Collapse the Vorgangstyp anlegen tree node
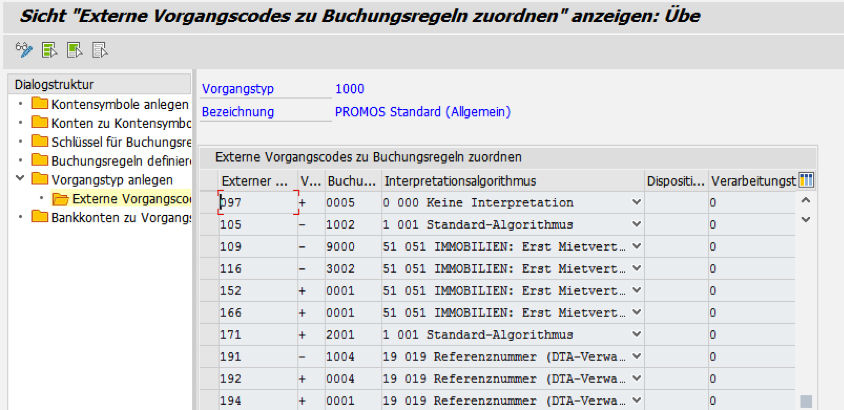The image size is (844, 410). [21, 180]
